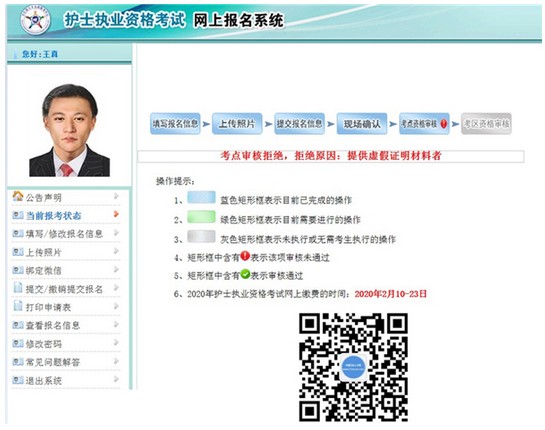Click the gray arrow in sidebar 上传照片 row
The height and width of the screenshot is (430, 545).
(116, 251)
